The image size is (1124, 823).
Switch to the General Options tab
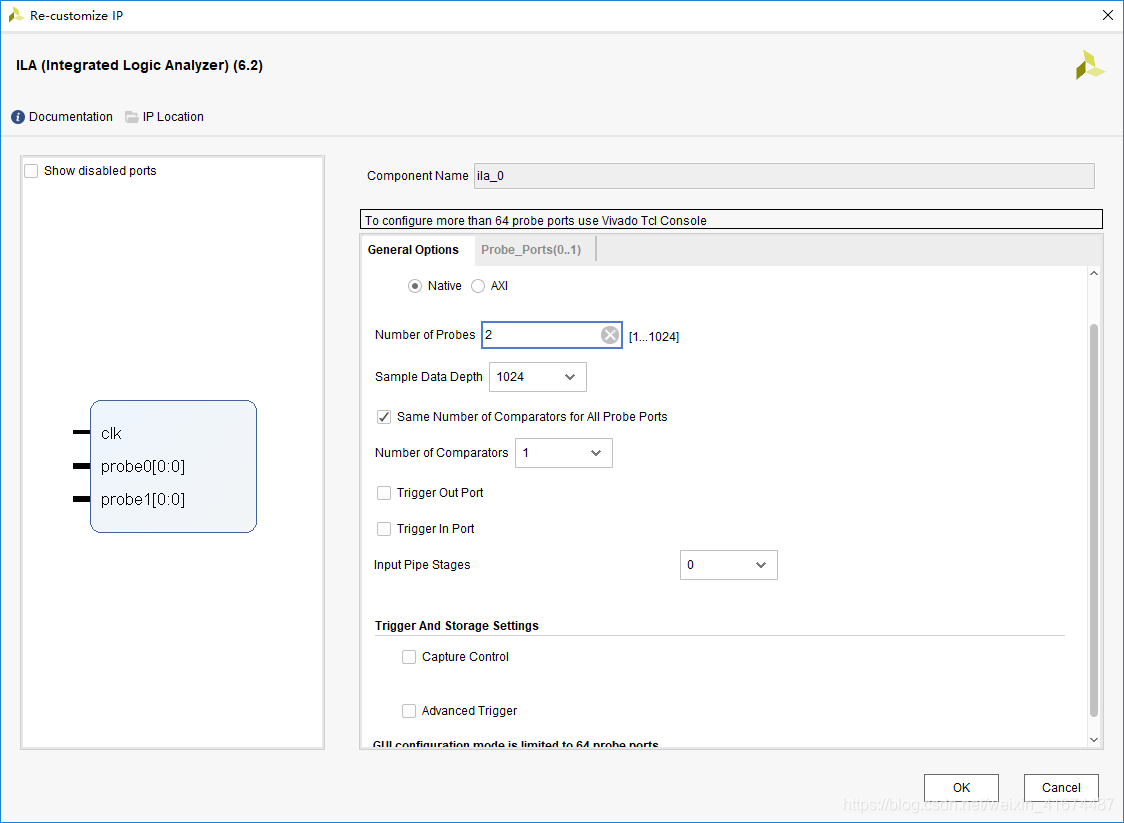click(x=414, y=250)
